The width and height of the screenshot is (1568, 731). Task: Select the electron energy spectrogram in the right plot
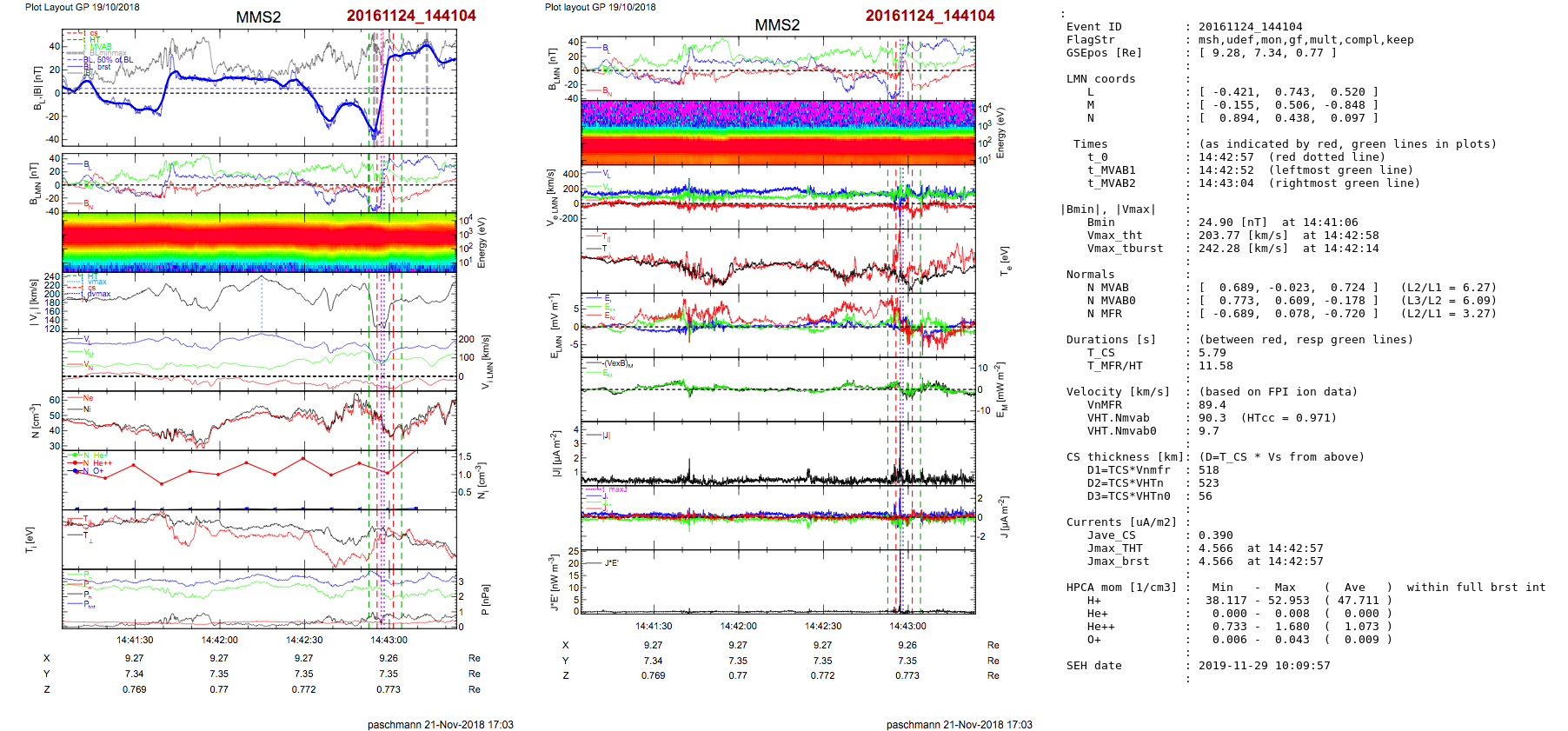click(x=778, y=132)
